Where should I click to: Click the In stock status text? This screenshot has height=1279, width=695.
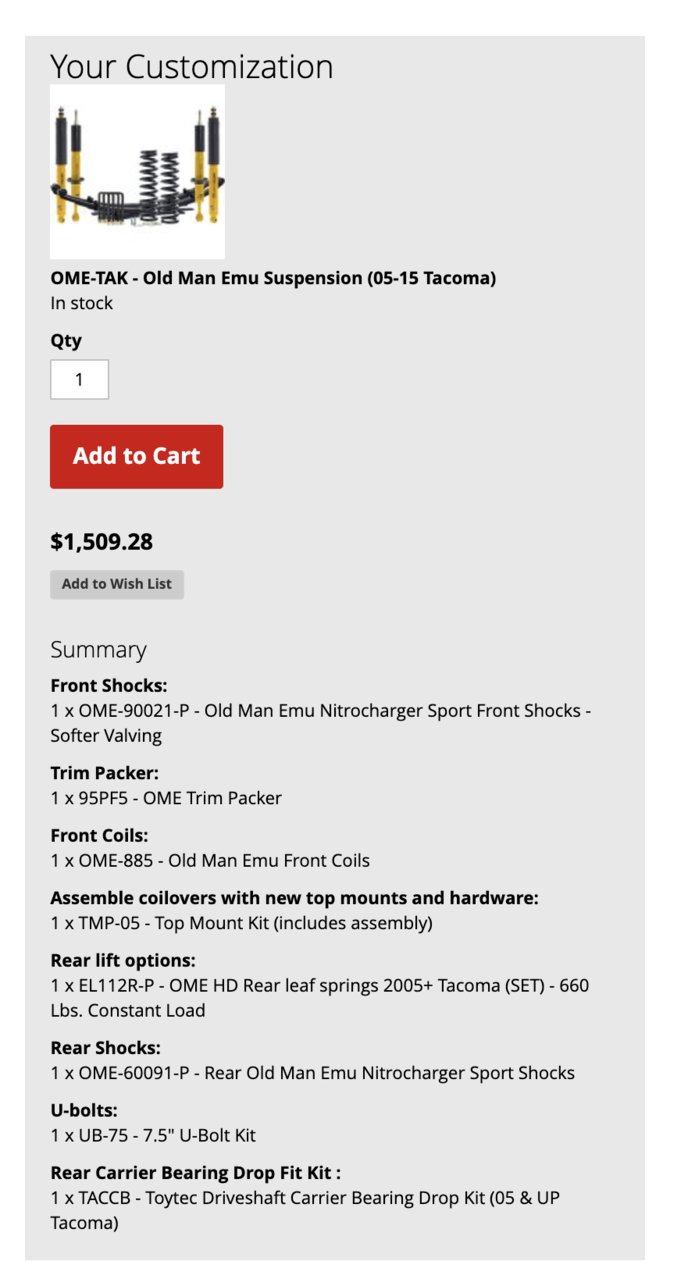[82, 303]
